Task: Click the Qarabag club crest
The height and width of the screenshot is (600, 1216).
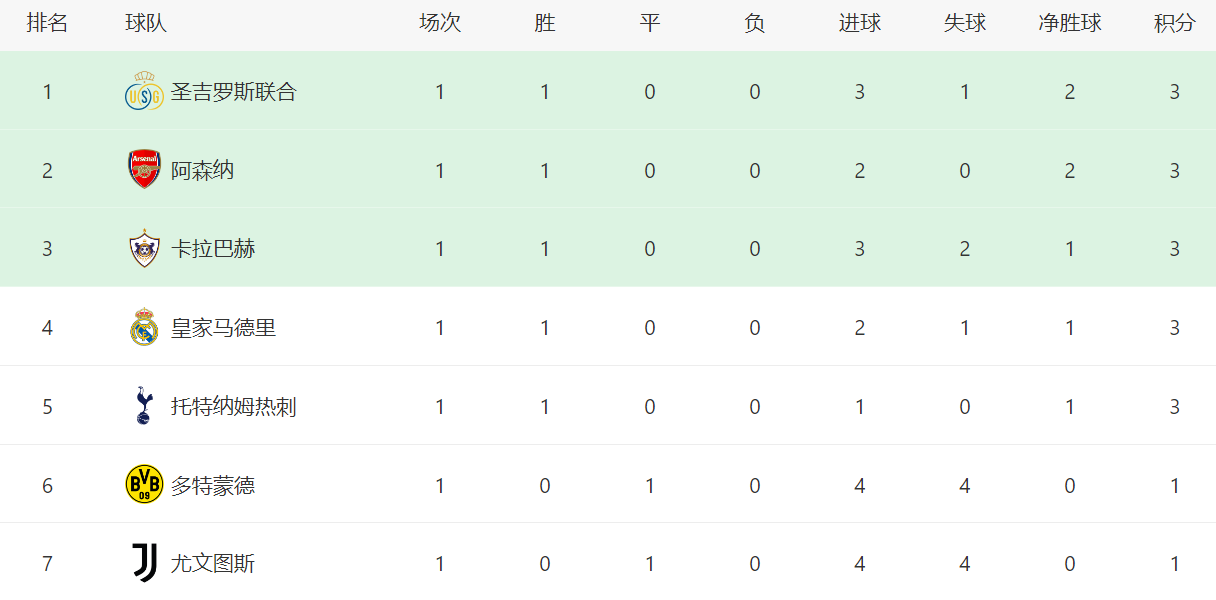Action: pyautogui.click(x=144, y=249)
